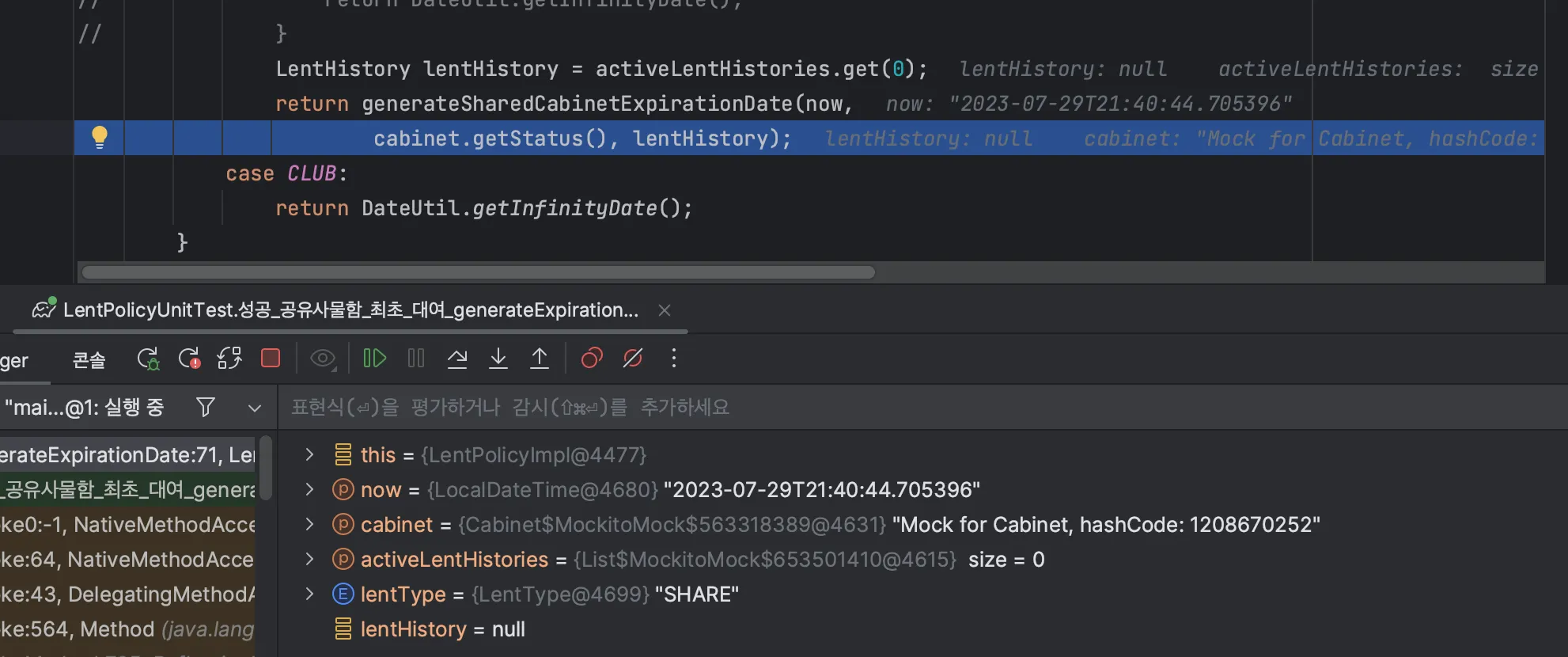Viewport: 1568px width, 657px height.
Task: Click the parameter icon beside 'cabinet'
Action: [x=343, y=525]
